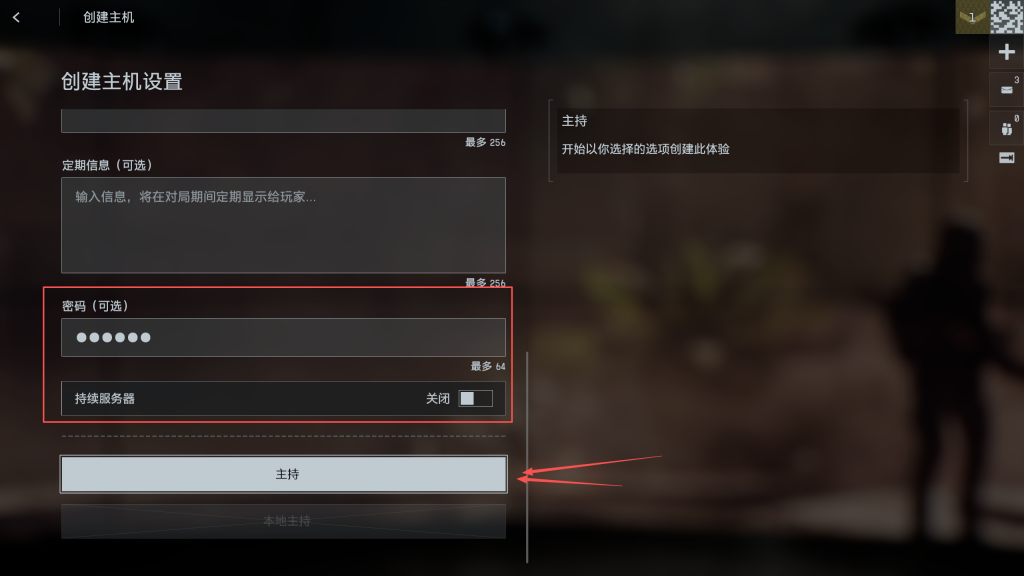Click the 创建主机设置 heading

tap(121, 82)
